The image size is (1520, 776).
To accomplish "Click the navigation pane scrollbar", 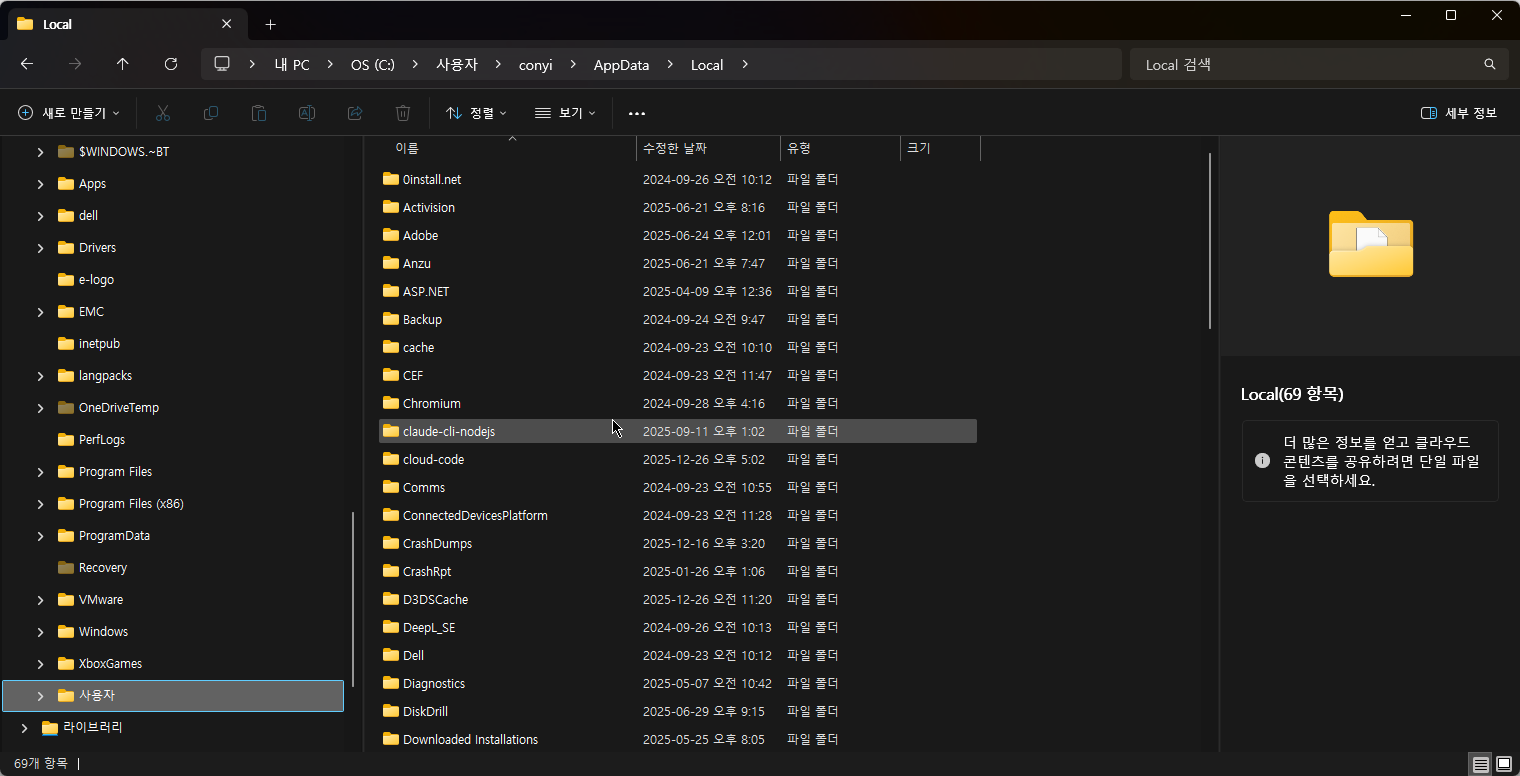I will (x=353, y=600).
